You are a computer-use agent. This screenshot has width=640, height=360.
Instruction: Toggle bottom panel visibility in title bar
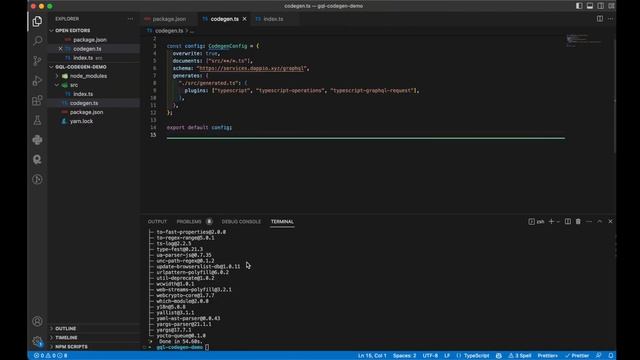590,6
